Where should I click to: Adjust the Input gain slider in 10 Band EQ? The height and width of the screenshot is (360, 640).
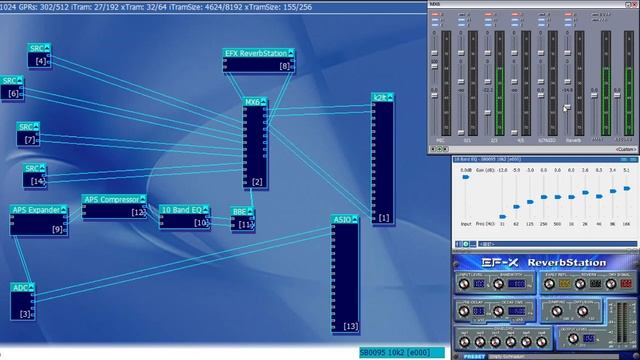point(466,177)
